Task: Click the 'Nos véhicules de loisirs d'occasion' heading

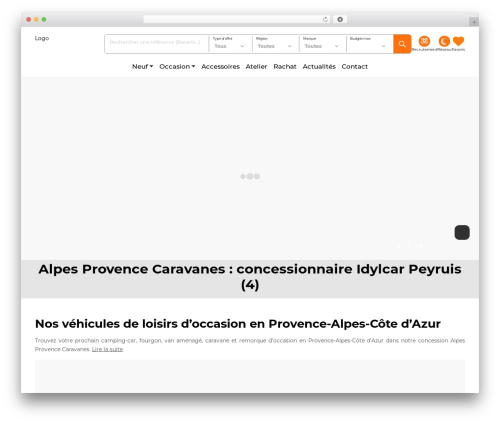Action: [x=238, y=324]
